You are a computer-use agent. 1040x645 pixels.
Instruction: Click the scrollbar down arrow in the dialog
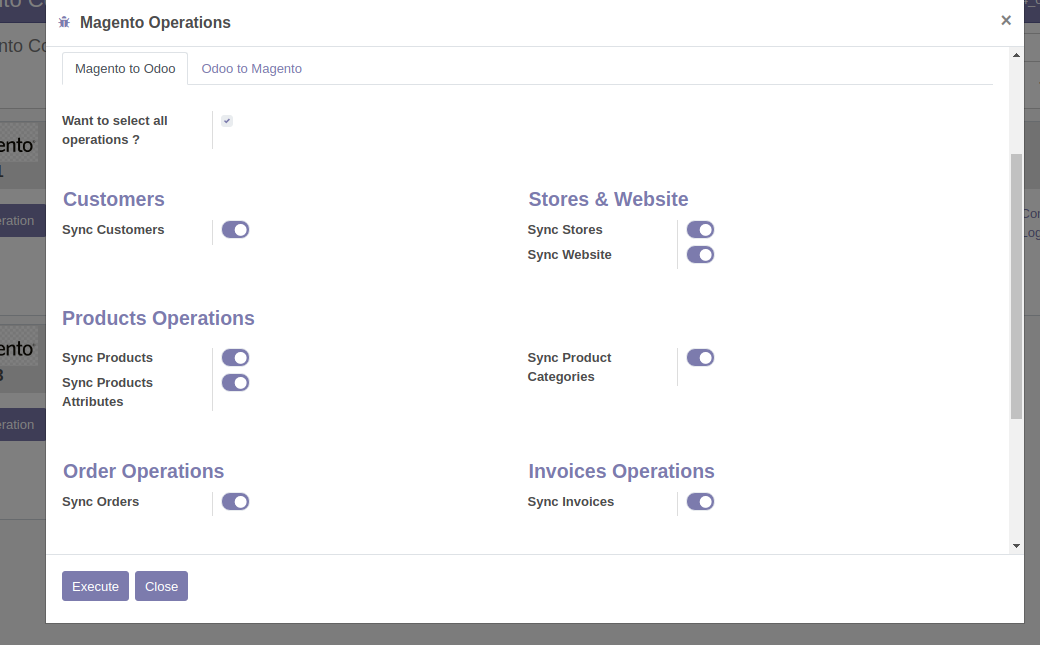(x=1016, y=546)
